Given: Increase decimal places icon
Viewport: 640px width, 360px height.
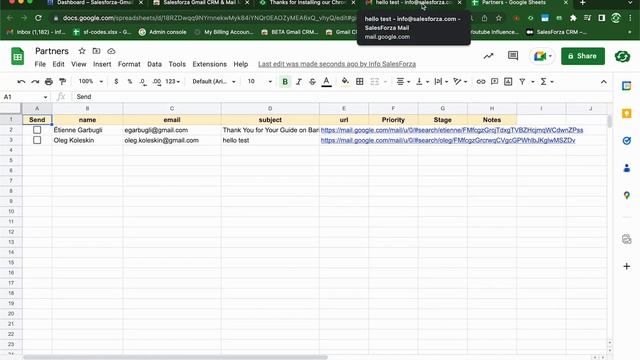Looking at the screenshot, I should tap(157, 82).
